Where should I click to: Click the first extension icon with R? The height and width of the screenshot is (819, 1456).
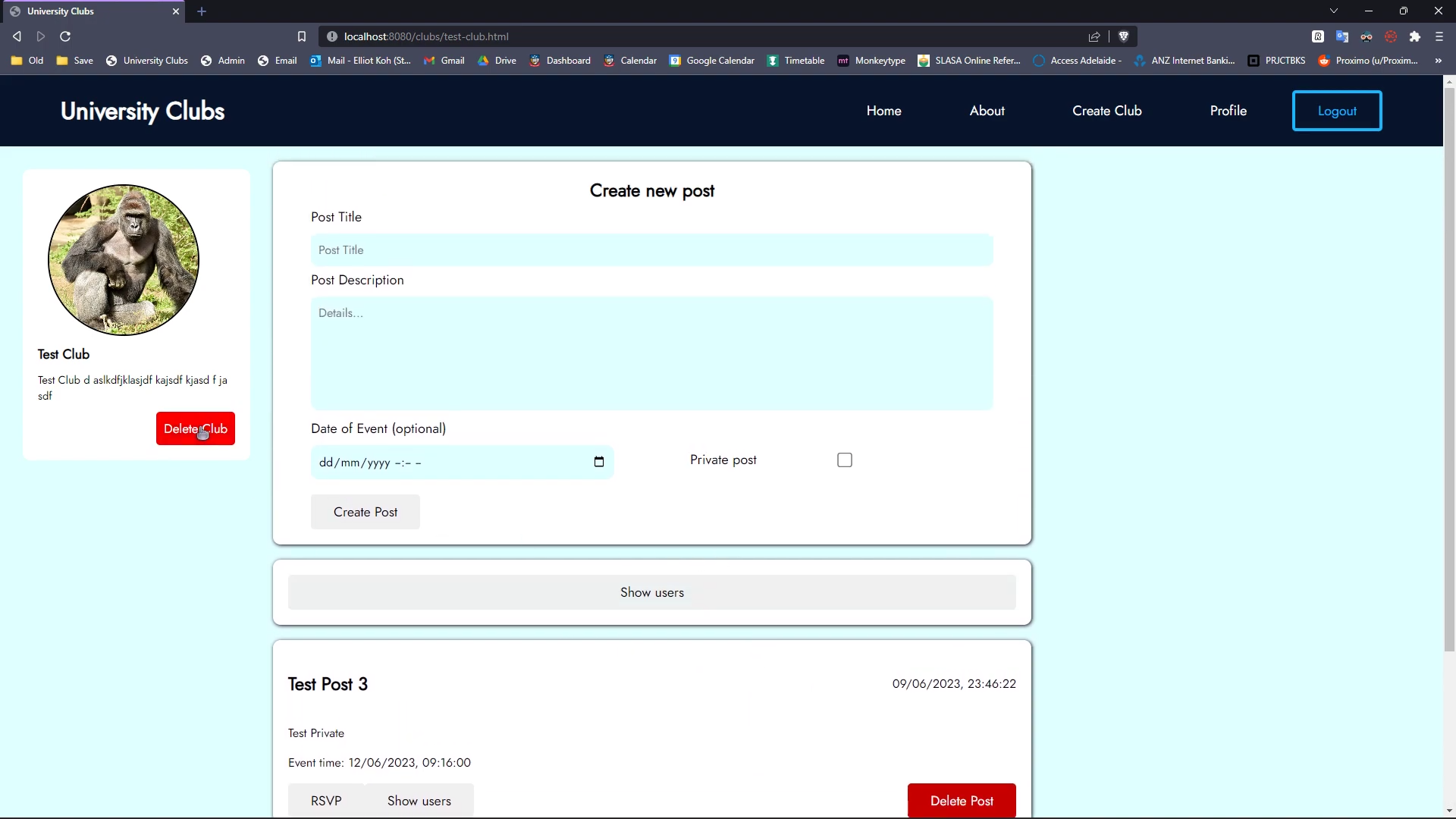(x=1318, y=36)
